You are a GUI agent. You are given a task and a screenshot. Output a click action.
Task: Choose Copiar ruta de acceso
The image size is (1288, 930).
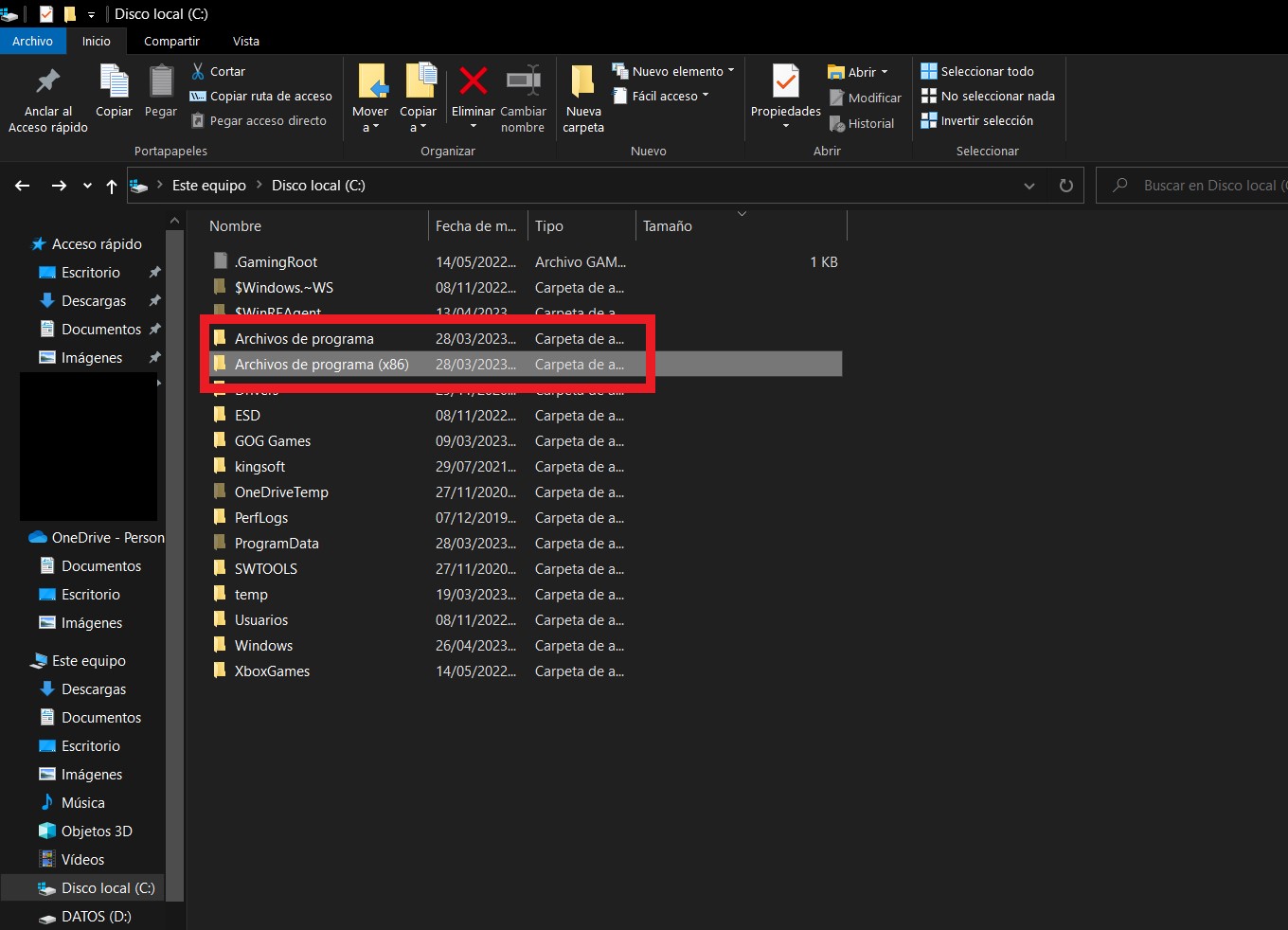(x=261, y=96)
